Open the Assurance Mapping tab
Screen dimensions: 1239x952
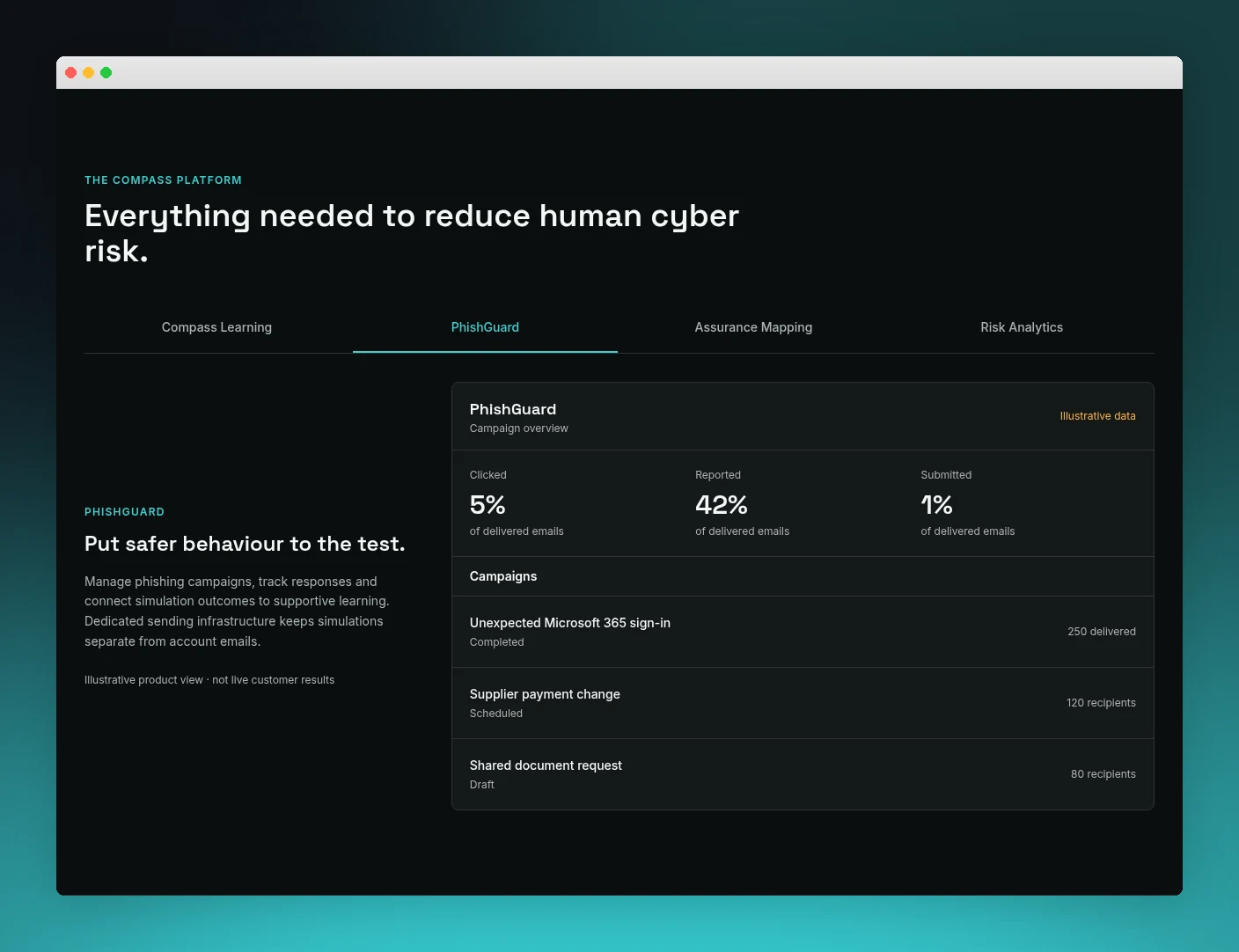pos(753,327)
